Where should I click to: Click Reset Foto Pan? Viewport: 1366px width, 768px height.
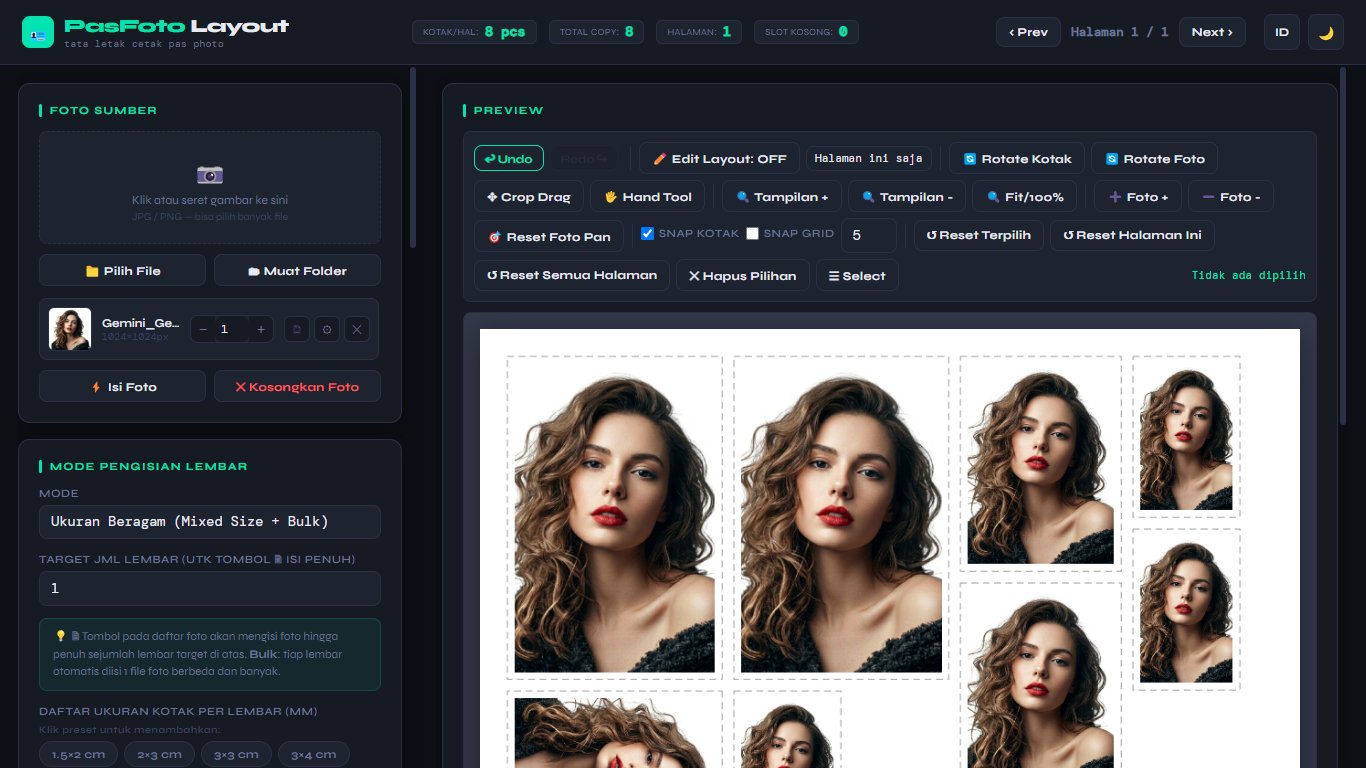[549, 236]
